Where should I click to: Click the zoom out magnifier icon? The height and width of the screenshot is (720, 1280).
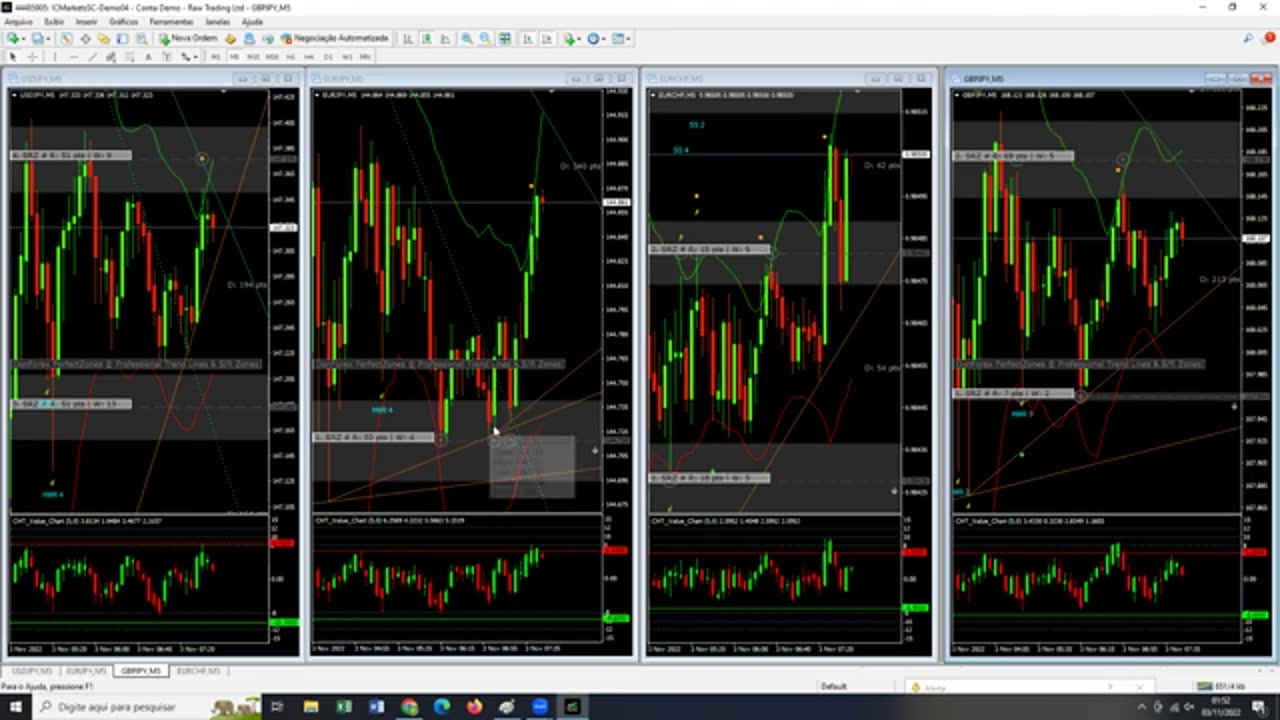485,38
